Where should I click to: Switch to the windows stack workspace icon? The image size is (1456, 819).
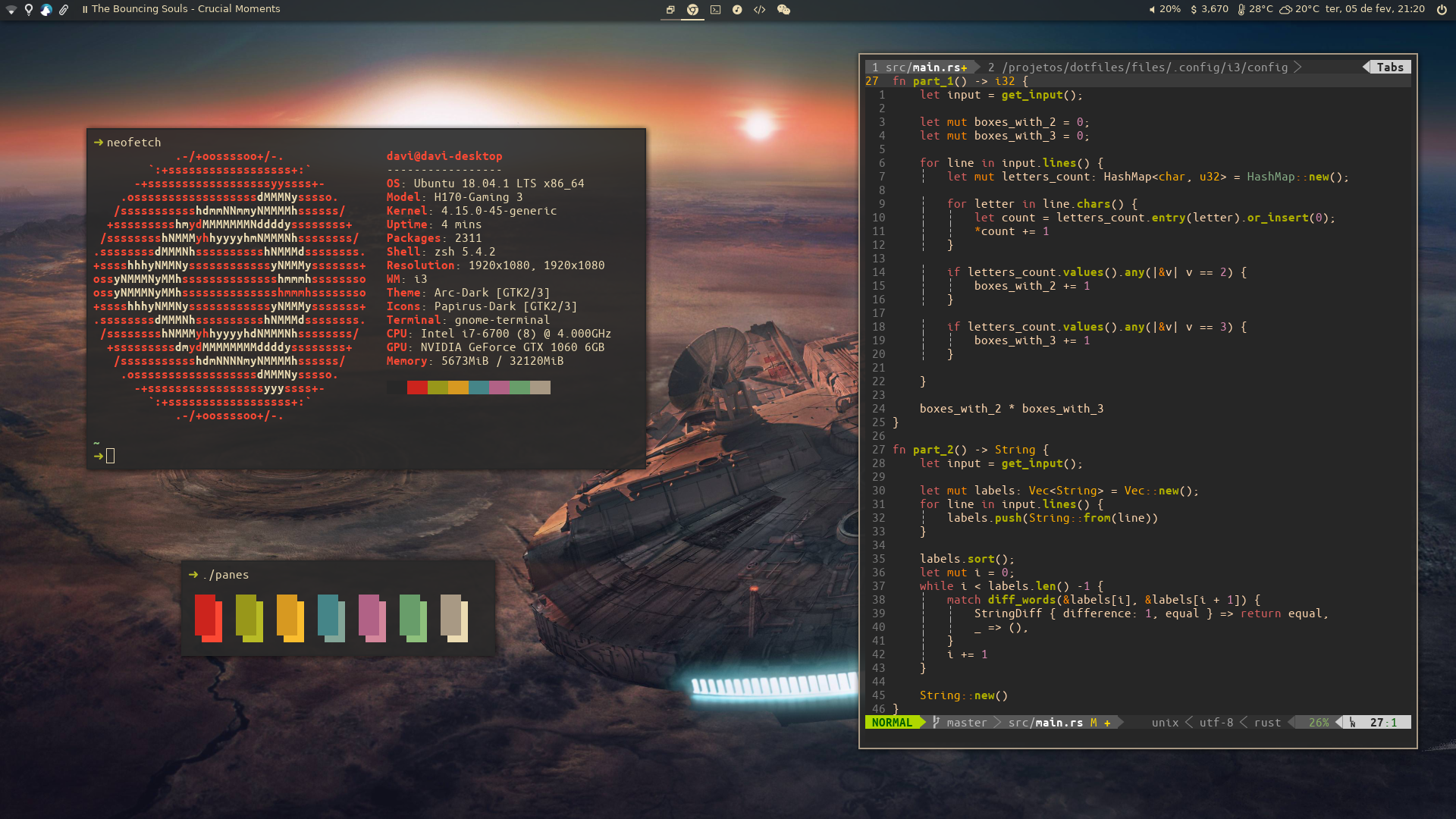(670, 9)
